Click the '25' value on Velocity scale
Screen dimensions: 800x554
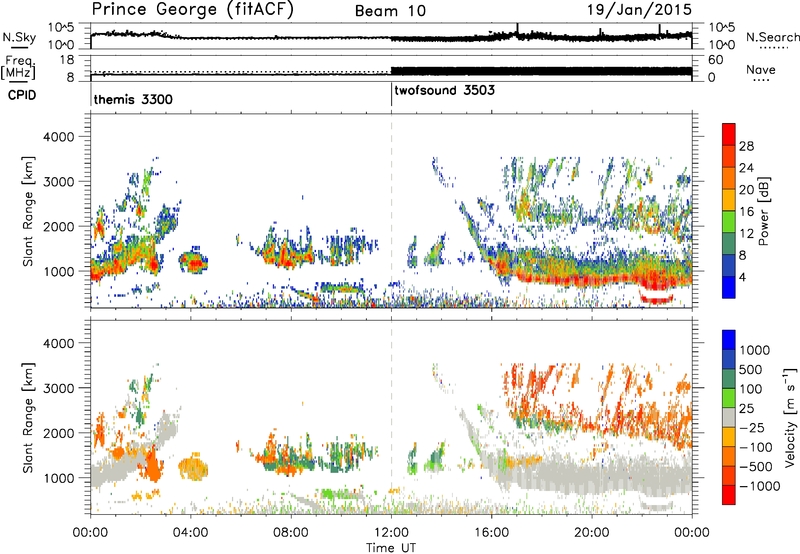click(746, 409)
